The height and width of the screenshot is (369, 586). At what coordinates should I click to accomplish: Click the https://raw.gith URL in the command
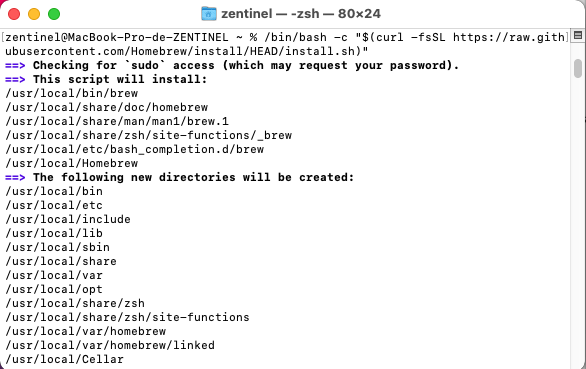[x=509, y=37]
